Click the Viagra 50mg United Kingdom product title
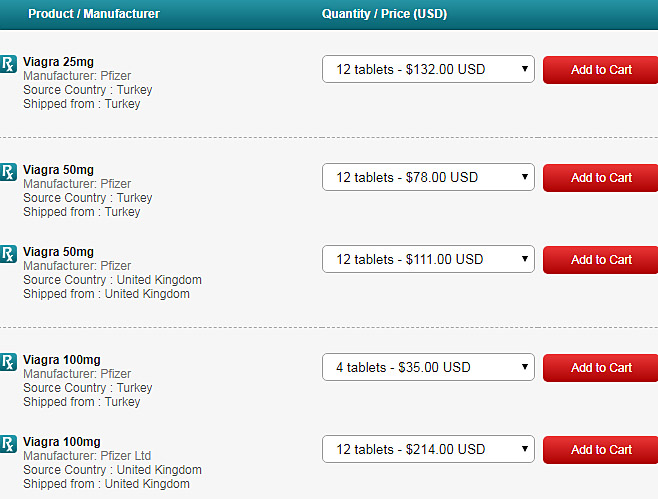Viewport: 658px width, 499px height. (x=58, y=252)
